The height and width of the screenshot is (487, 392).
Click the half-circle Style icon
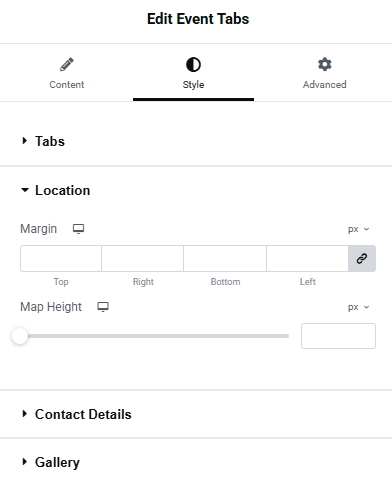pyautogui.click(x=193, y=64)
